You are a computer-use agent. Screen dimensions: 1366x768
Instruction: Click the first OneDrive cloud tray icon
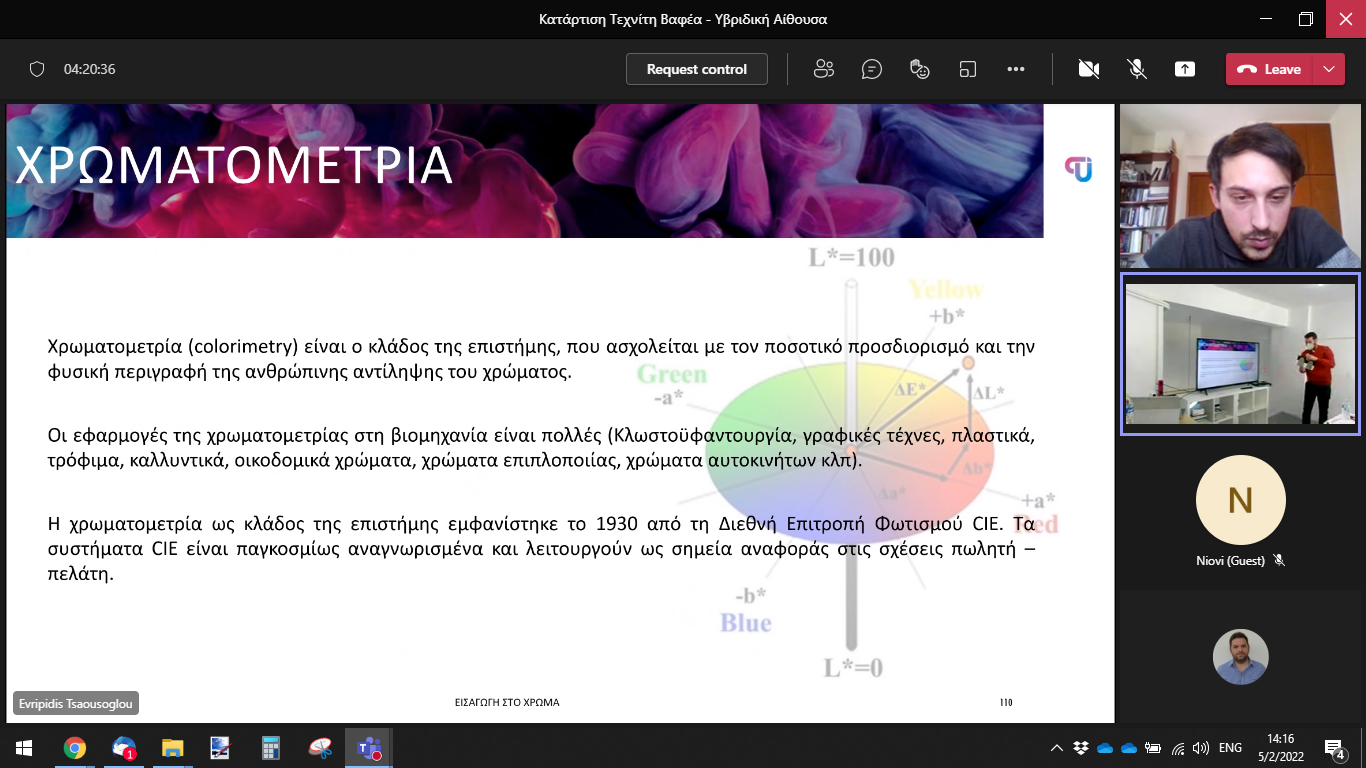[x=1105, y=748]
